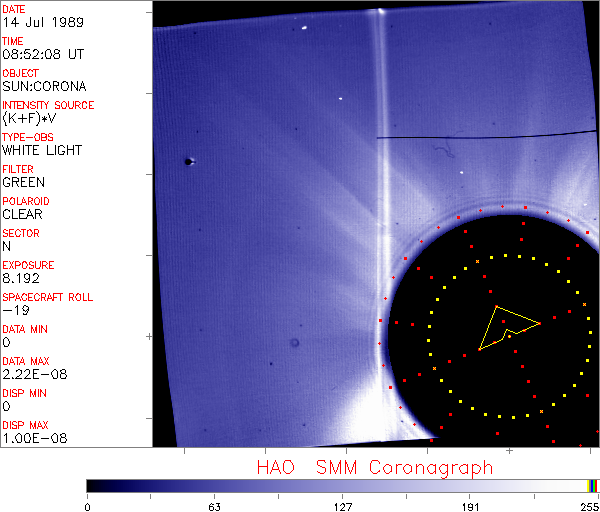Click the DISP MIN label
The width and height of the screenshot is (600, 512).
click(24, 393)
